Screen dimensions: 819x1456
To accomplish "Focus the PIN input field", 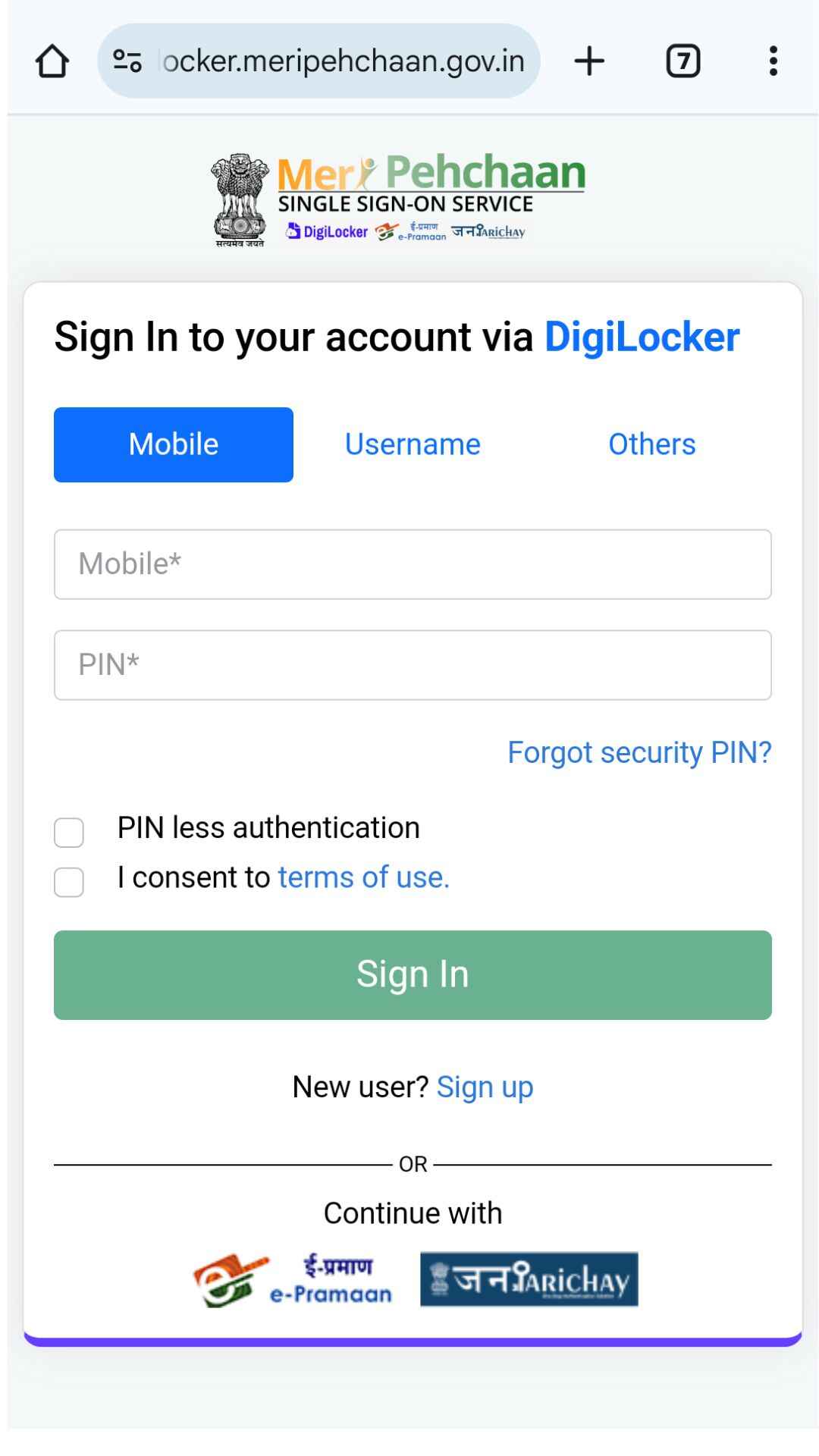I will coord(413,665).
